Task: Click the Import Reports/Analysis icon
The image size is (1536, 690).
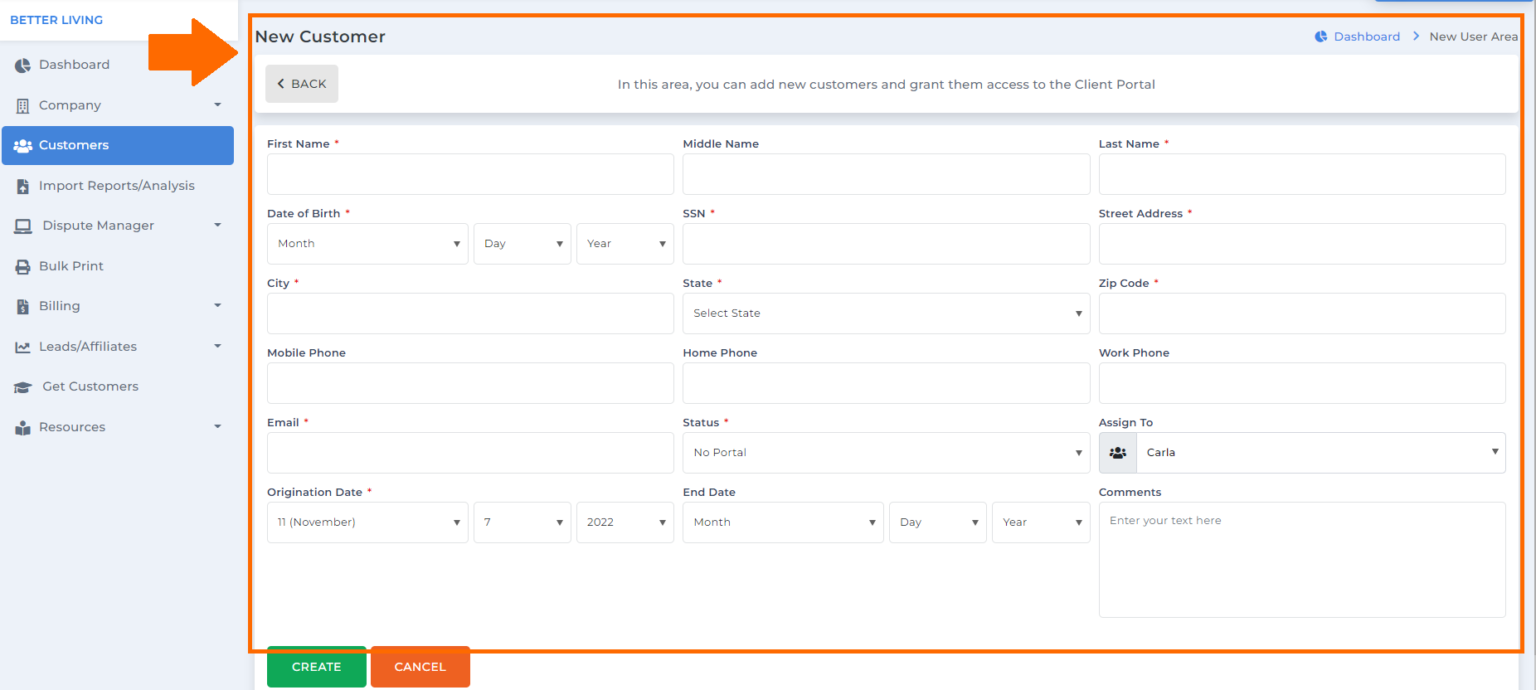Action: point(22,185)
